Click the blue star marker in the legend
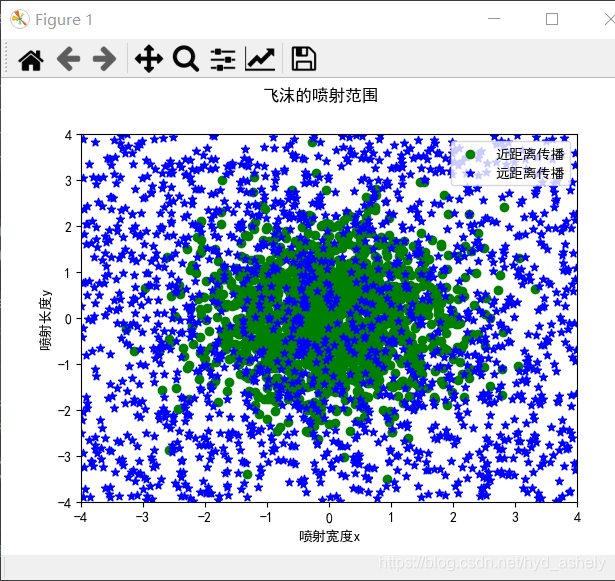The width and height of the screenshot is (615, 581). (x=470, y=173)
